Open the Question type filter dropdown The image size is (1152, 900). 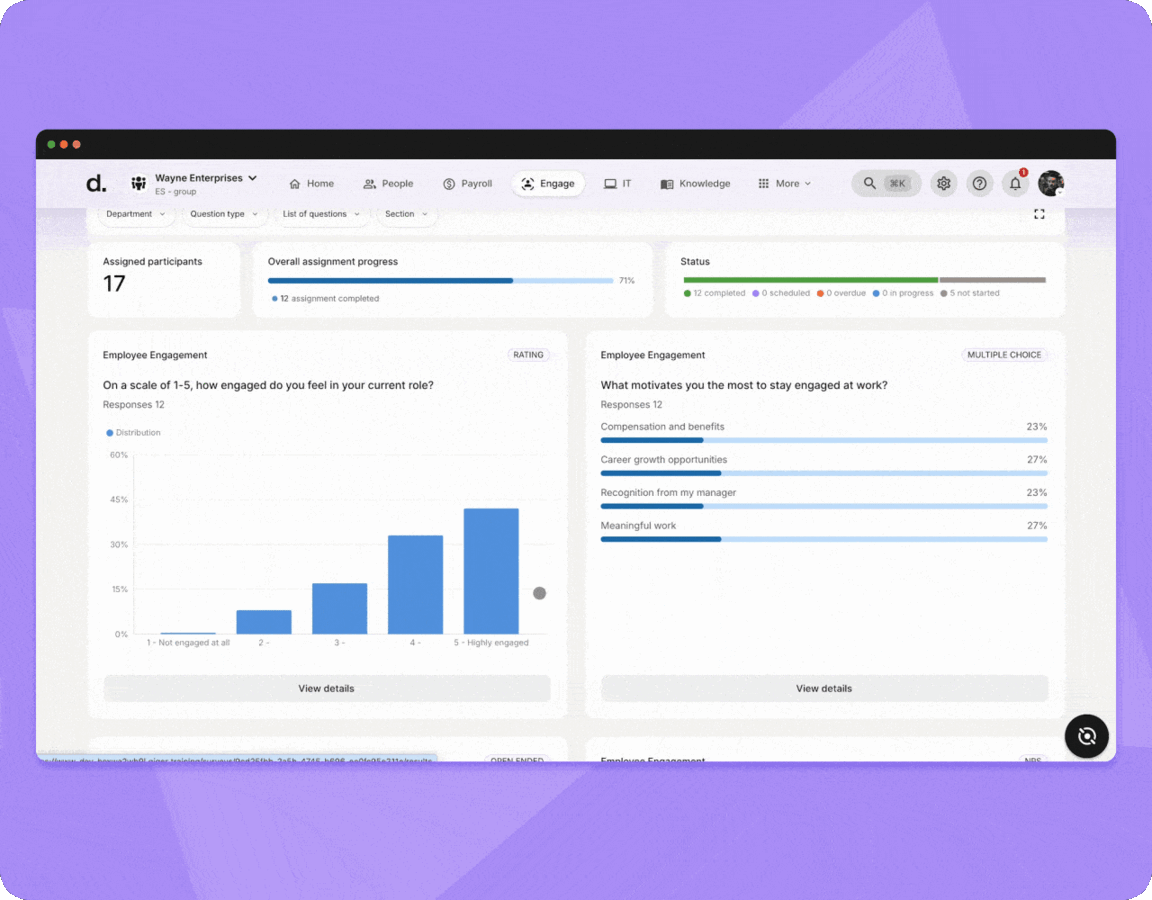click(224, 214)
